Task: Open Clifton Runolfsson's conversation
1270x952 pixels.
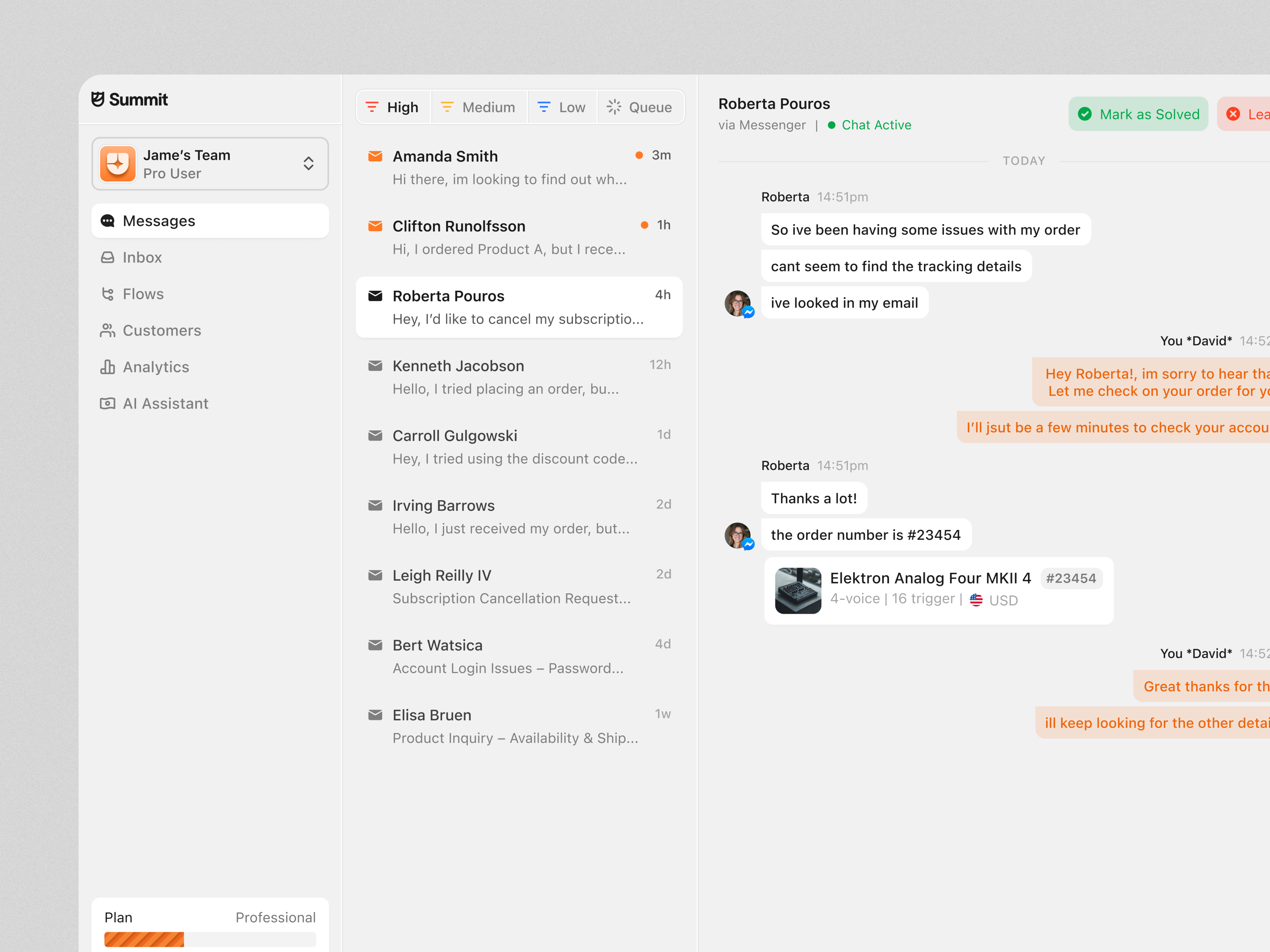Action: 519,238
